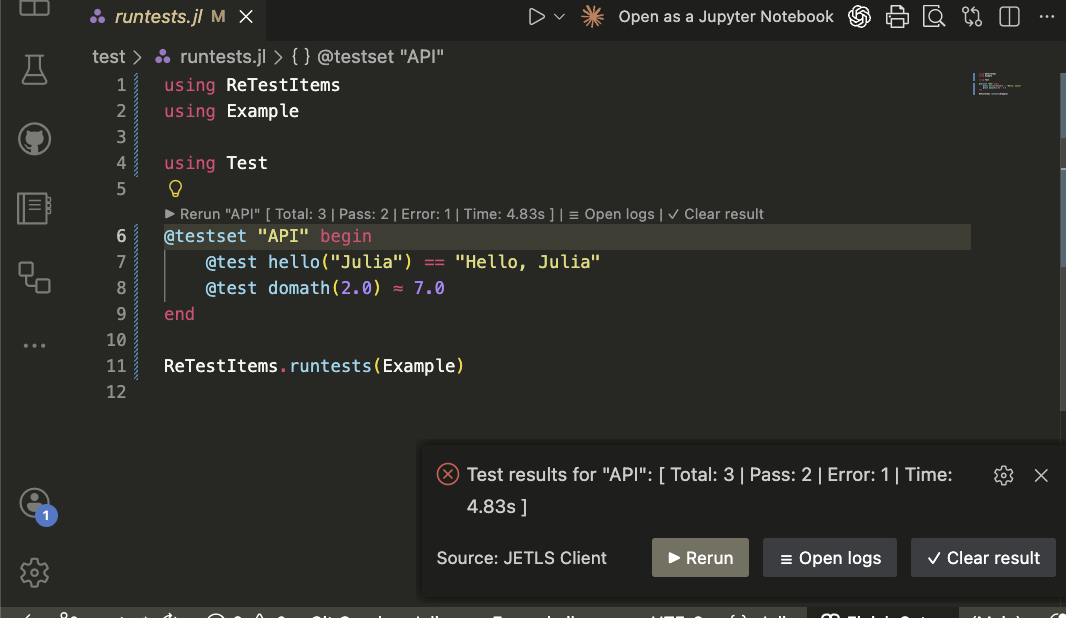The width and height of the screenshot is (1066, 618).
Task: Click 'hello' function call on line 7
Action: [x=294, y=262]
